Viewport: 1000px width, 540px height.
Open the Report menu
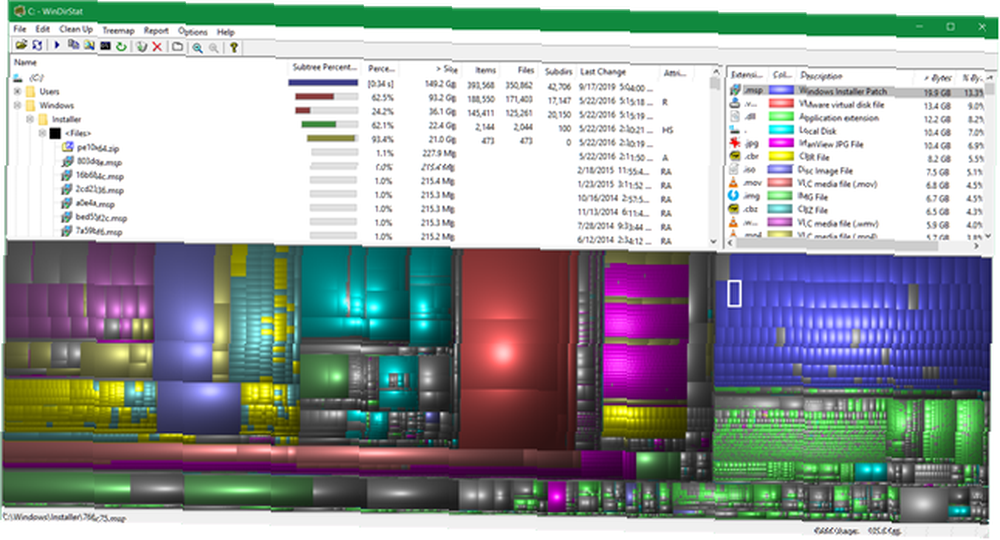pyautogui.click(x=156, y=31)
